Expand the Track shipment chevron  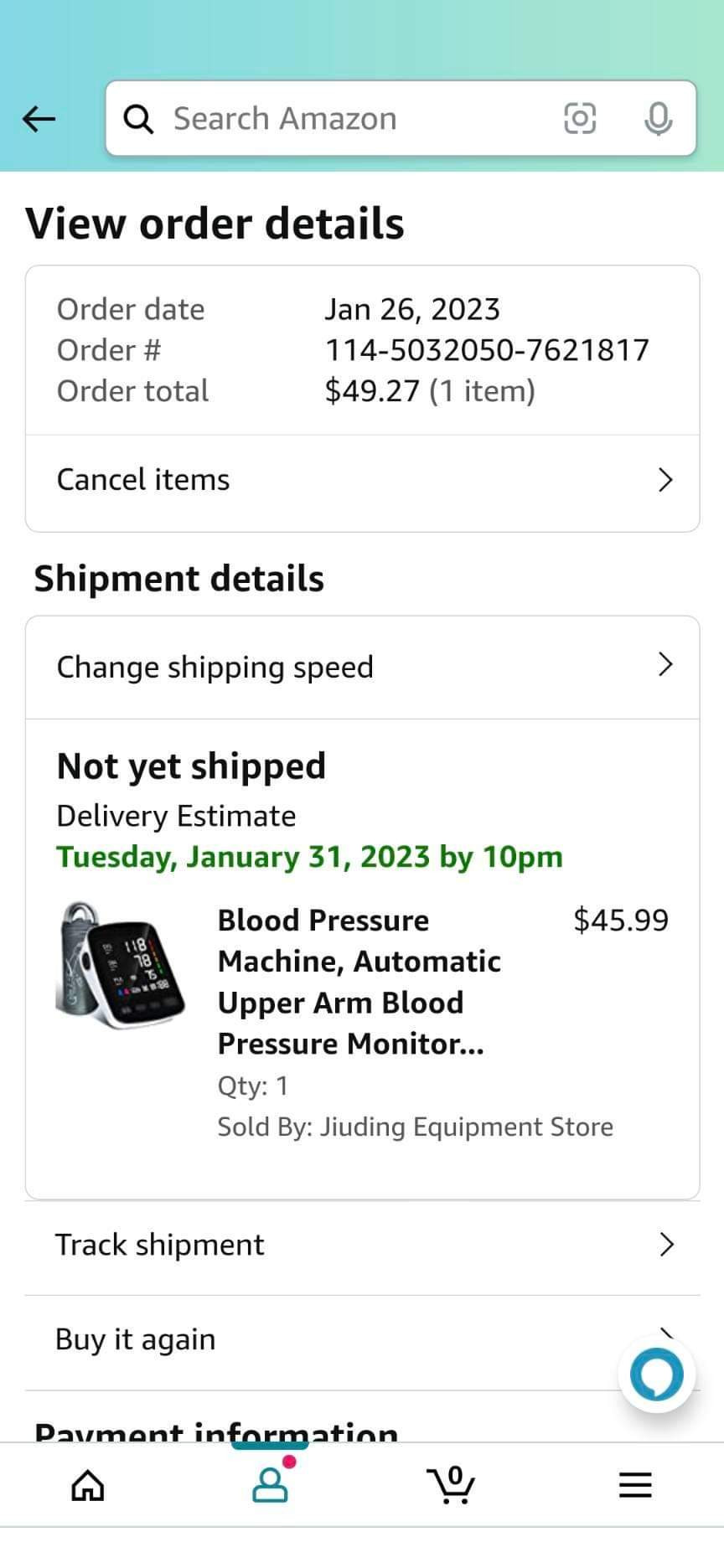pos(666,1245)
